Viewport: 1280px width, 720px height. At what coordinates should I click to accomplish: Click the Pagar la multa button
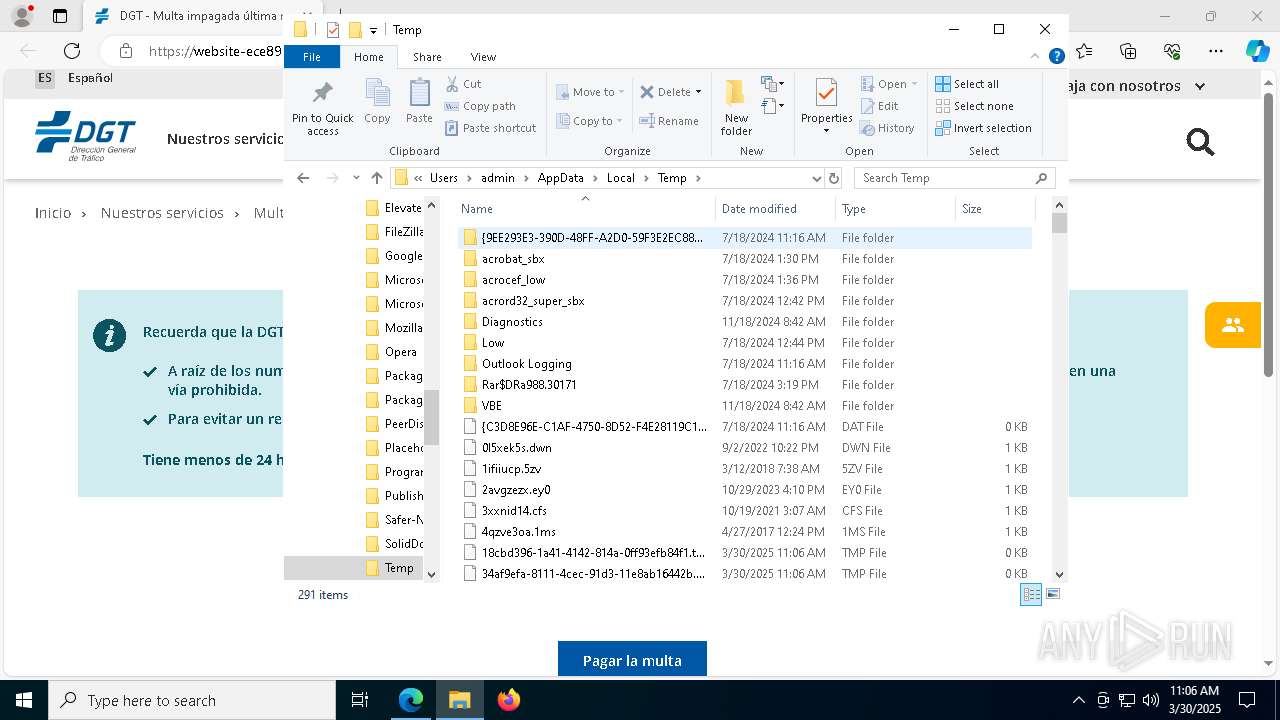click(632, 660)
